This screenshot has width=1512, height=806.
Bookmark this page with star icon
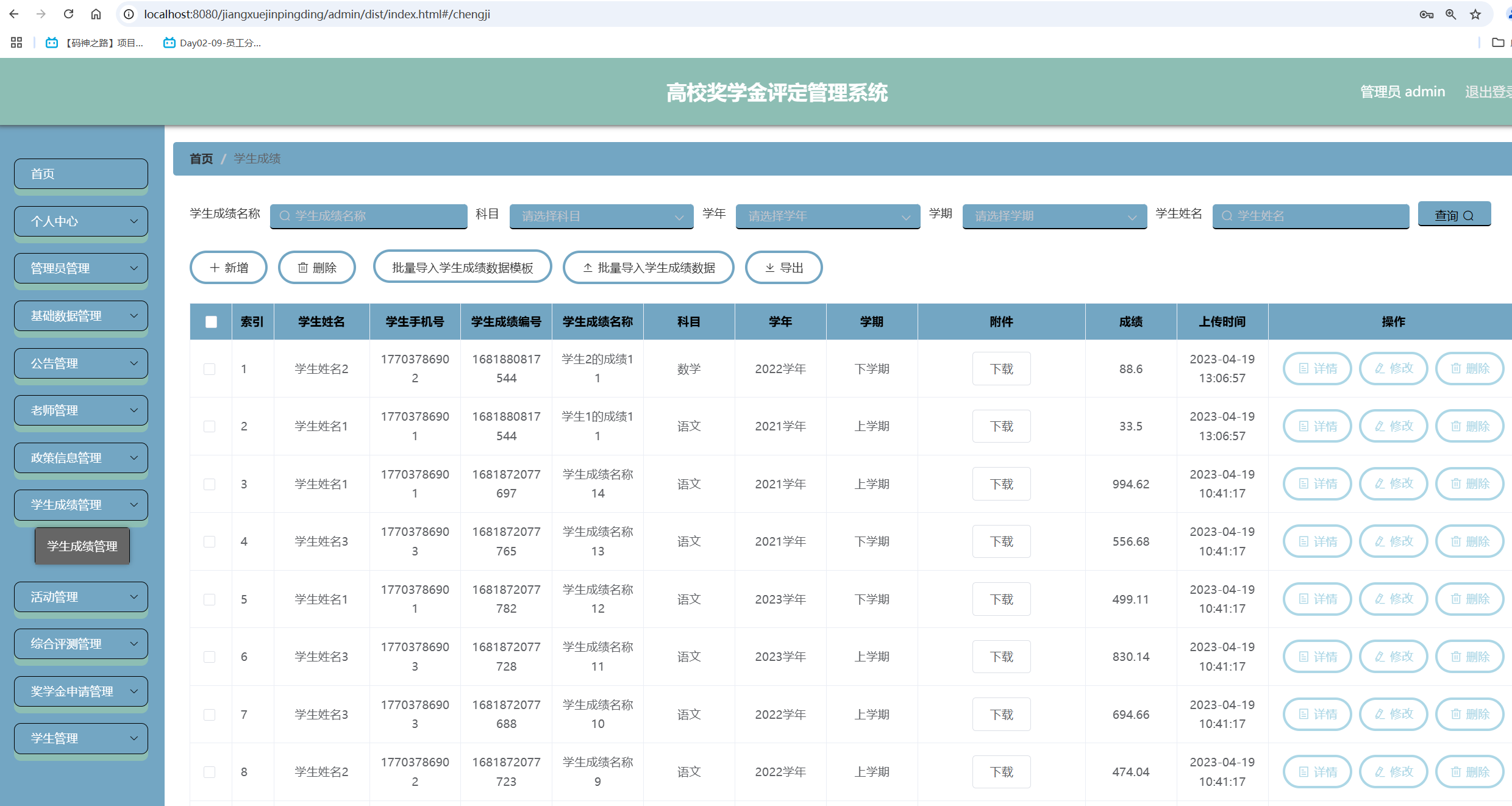[1475, 14]
